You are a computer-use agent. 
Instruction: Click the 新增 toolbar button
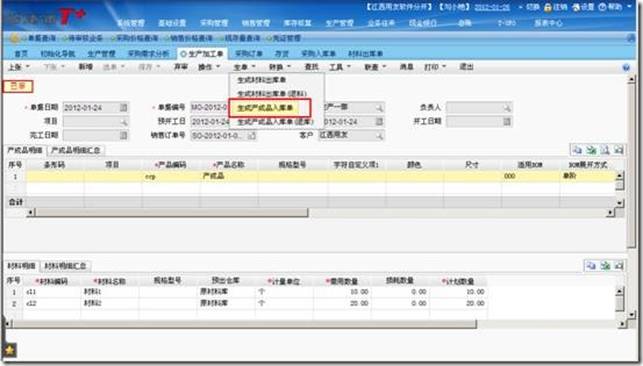(85, 67)
